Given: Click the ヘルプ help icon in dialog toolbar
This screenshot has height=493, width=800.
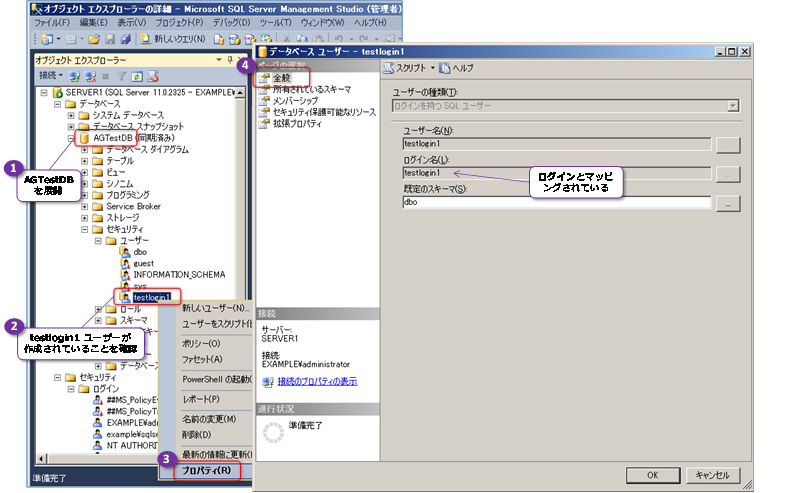Looking at the screenshot, I should (444, 68).
